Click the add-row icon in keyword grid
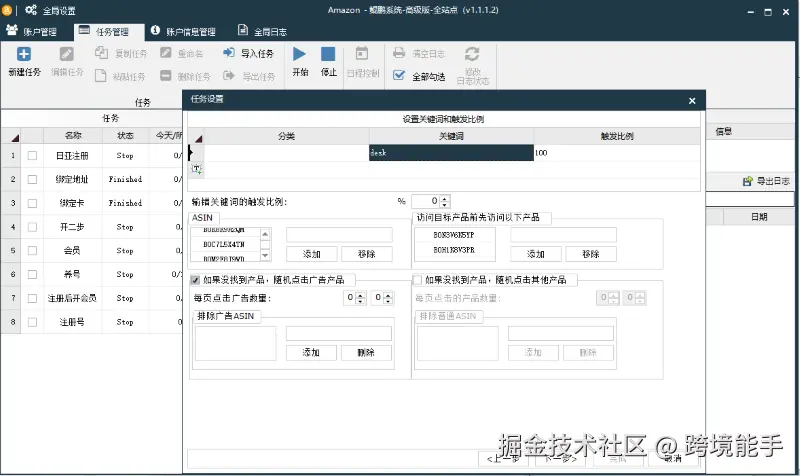Screen dimensions: 800x476 (x=196, y=169)
